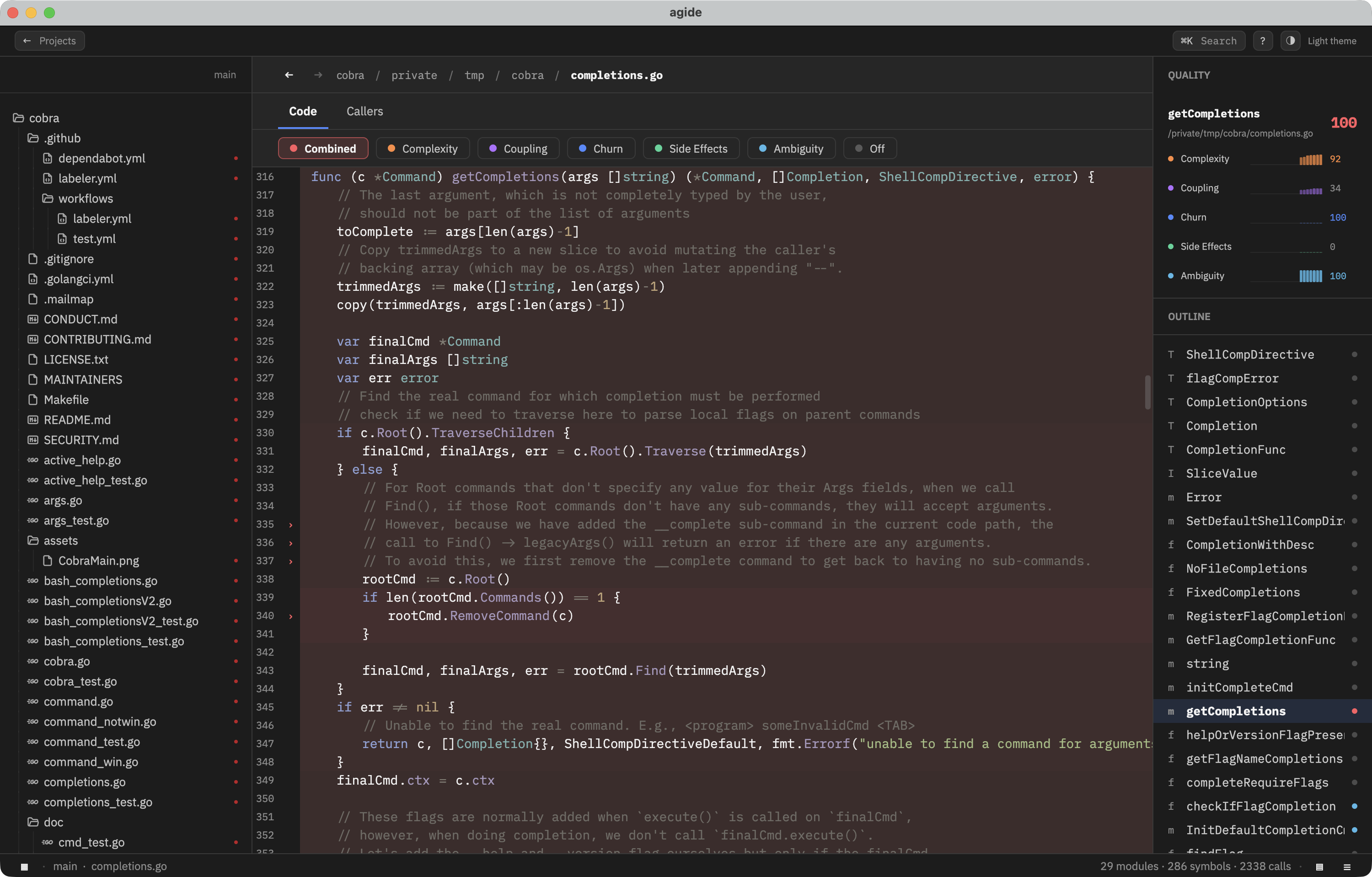
Task: Click the square icon in status bar left
Action: (x=24, y=867)
